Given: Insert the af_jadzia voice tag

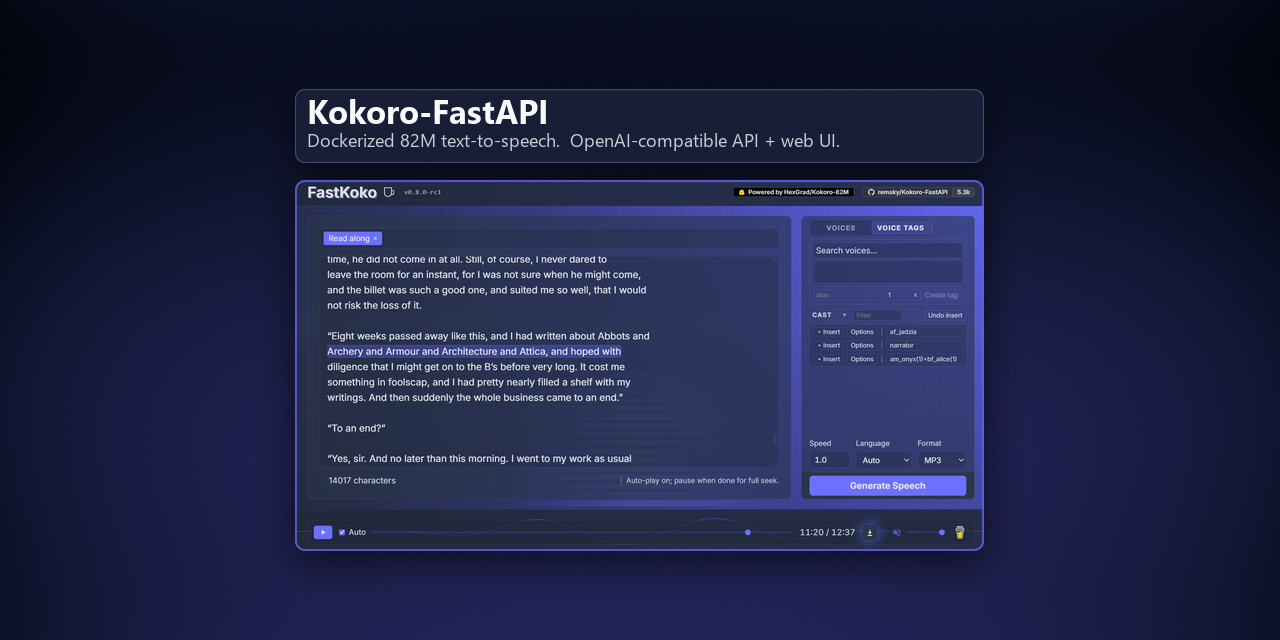Looking at the screenshot, I should coord(829,331).
